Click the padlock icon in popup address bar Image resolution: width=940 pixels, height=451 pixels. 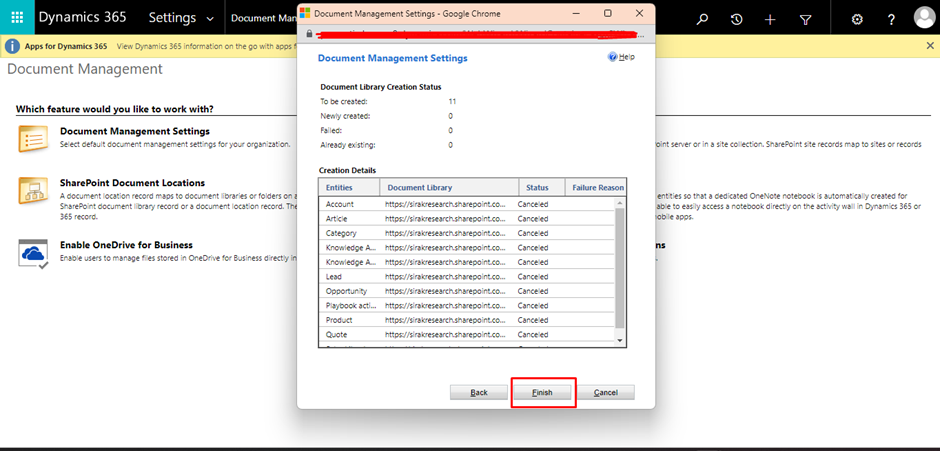(x=309, y=34)
